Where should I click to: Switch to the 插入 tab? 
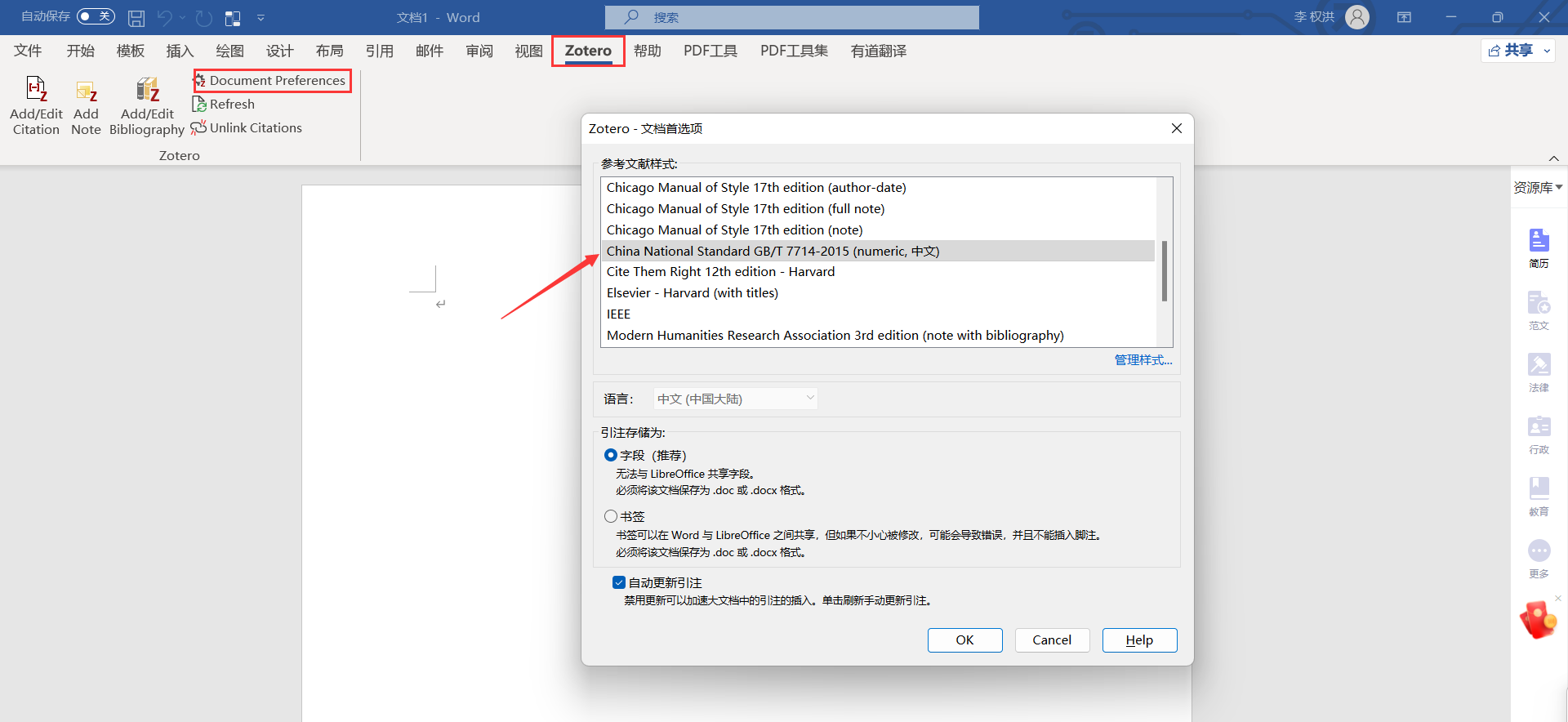pos(180,51)
